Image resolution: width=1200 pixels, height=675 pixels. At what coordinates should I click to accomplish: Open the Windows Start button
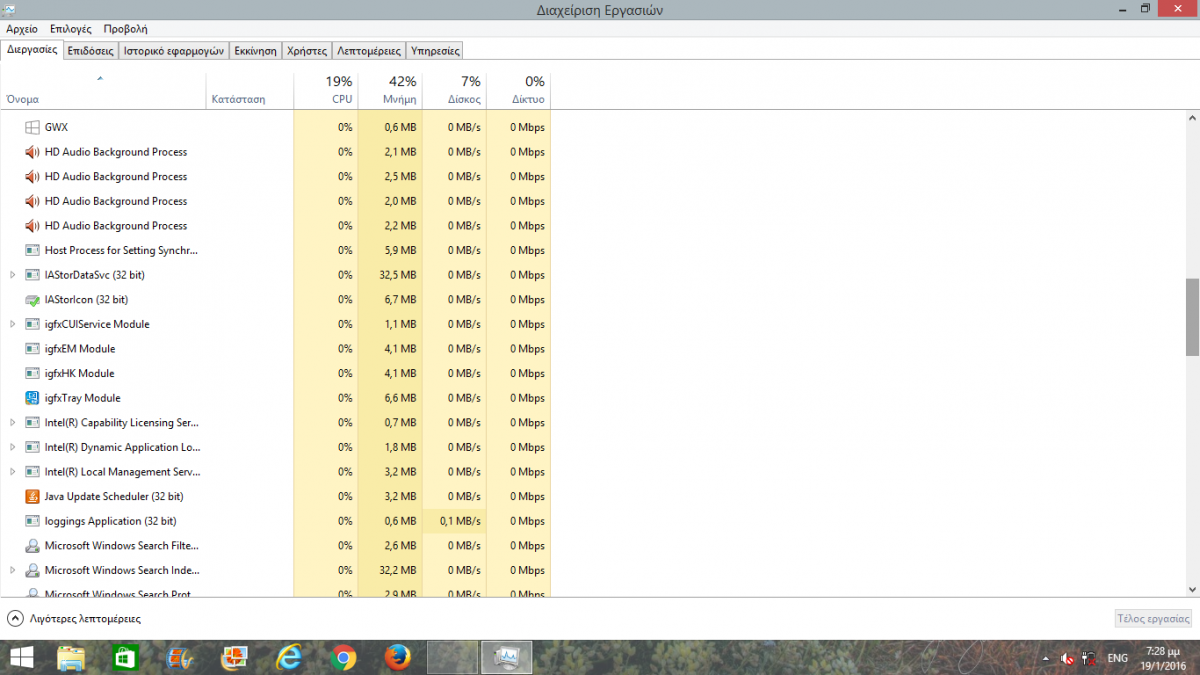coord(21,658)
